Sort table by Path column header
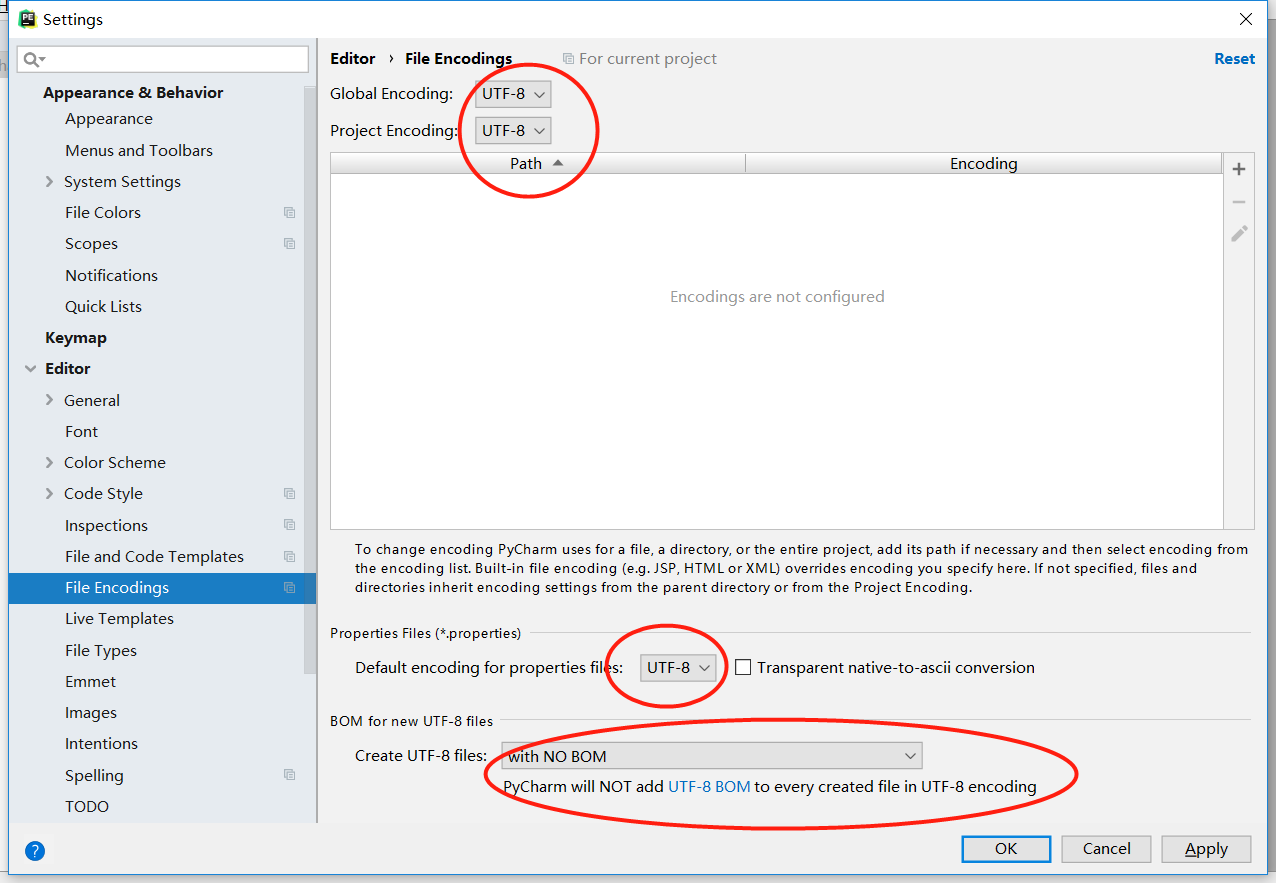The image size is (1276, 883). [x=538, y=164]
